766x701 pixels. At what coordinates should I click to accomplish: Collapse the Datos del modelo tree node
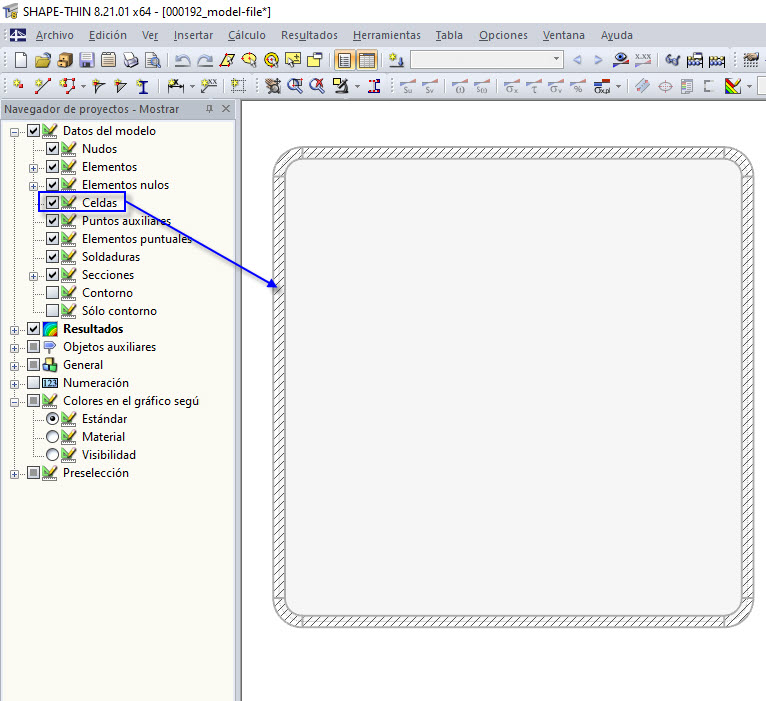(x=15, y=132)
